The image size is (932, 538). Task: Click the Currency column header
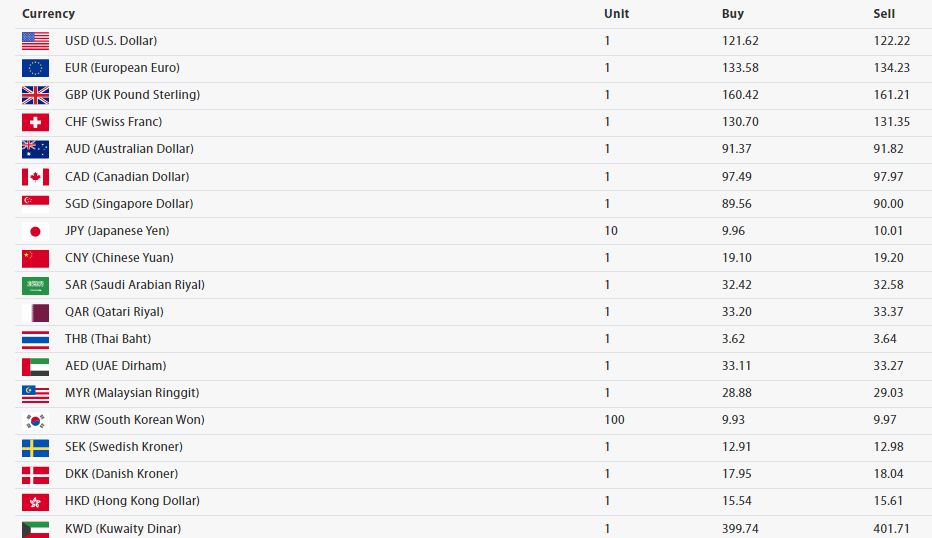coord(48,14)
